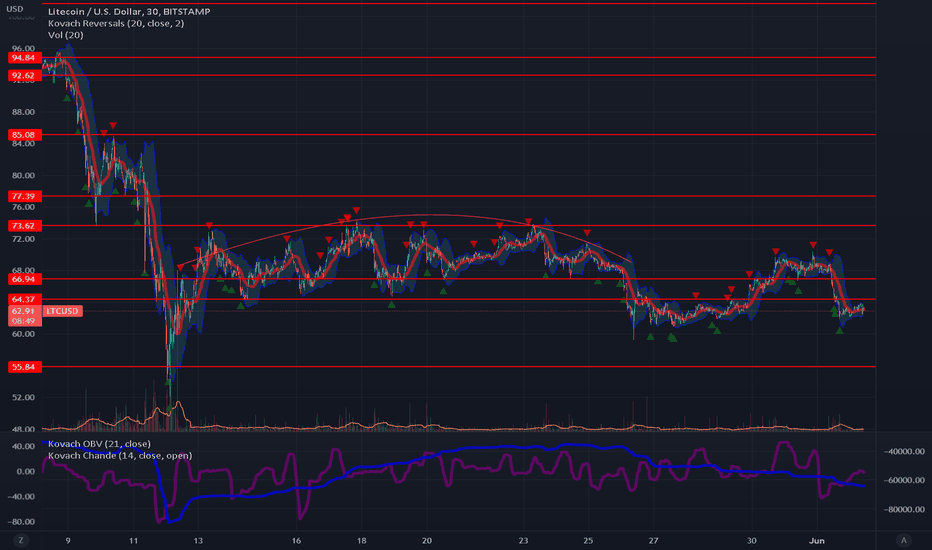The image size is (932, 550).
Task: Click the round Z button on the time axis
Action: pos(21,540)
